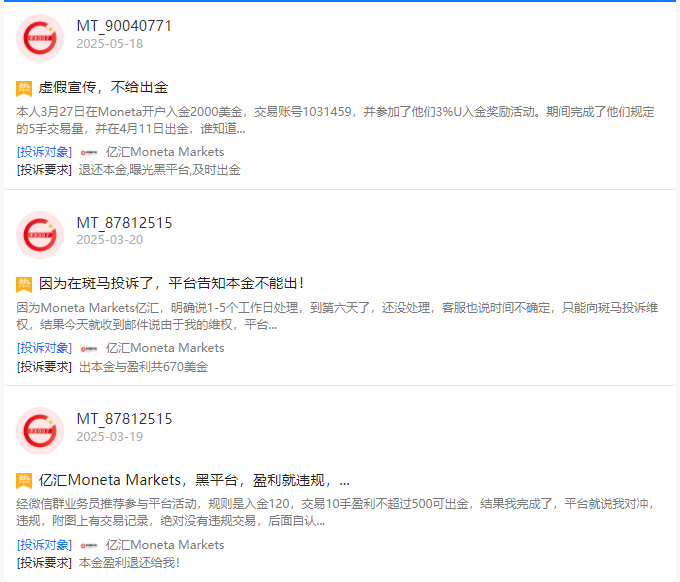The height and width of the screenshot is (582, 680).
Task: Click summary text starting 因为Moneta Markets亿汇
Action: (337, 316)
